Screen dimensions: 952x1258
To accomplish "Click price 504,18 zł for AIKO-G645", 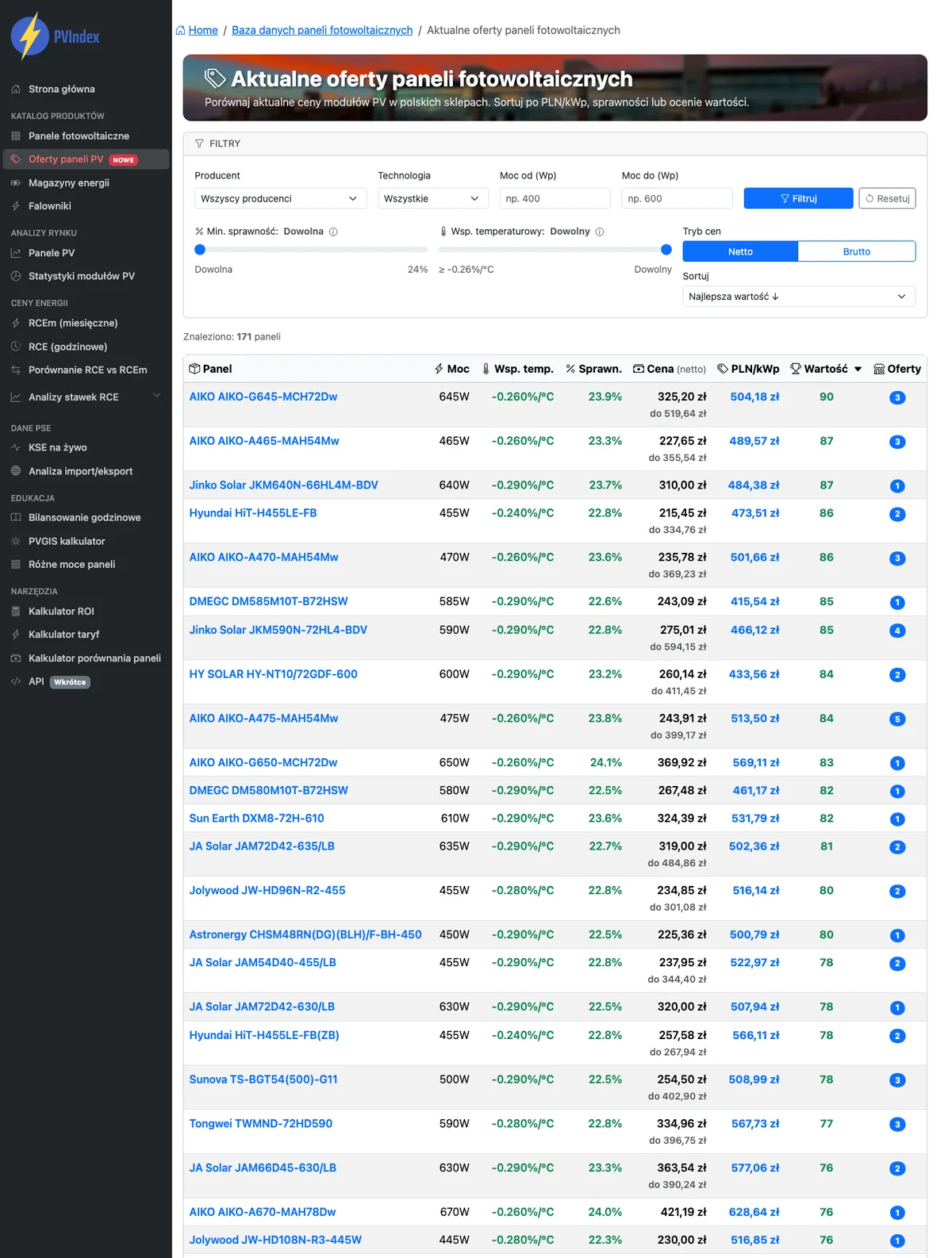I will 754,397.
